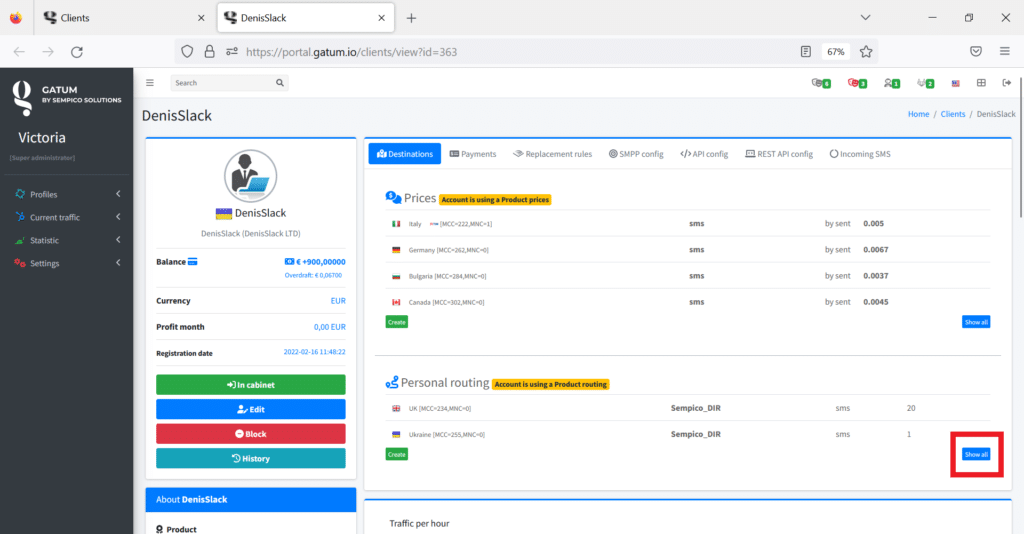This screenshot has height=534, width=1024.
Task: Go to Clients breadcrumb link
Action: coord(953,114)
